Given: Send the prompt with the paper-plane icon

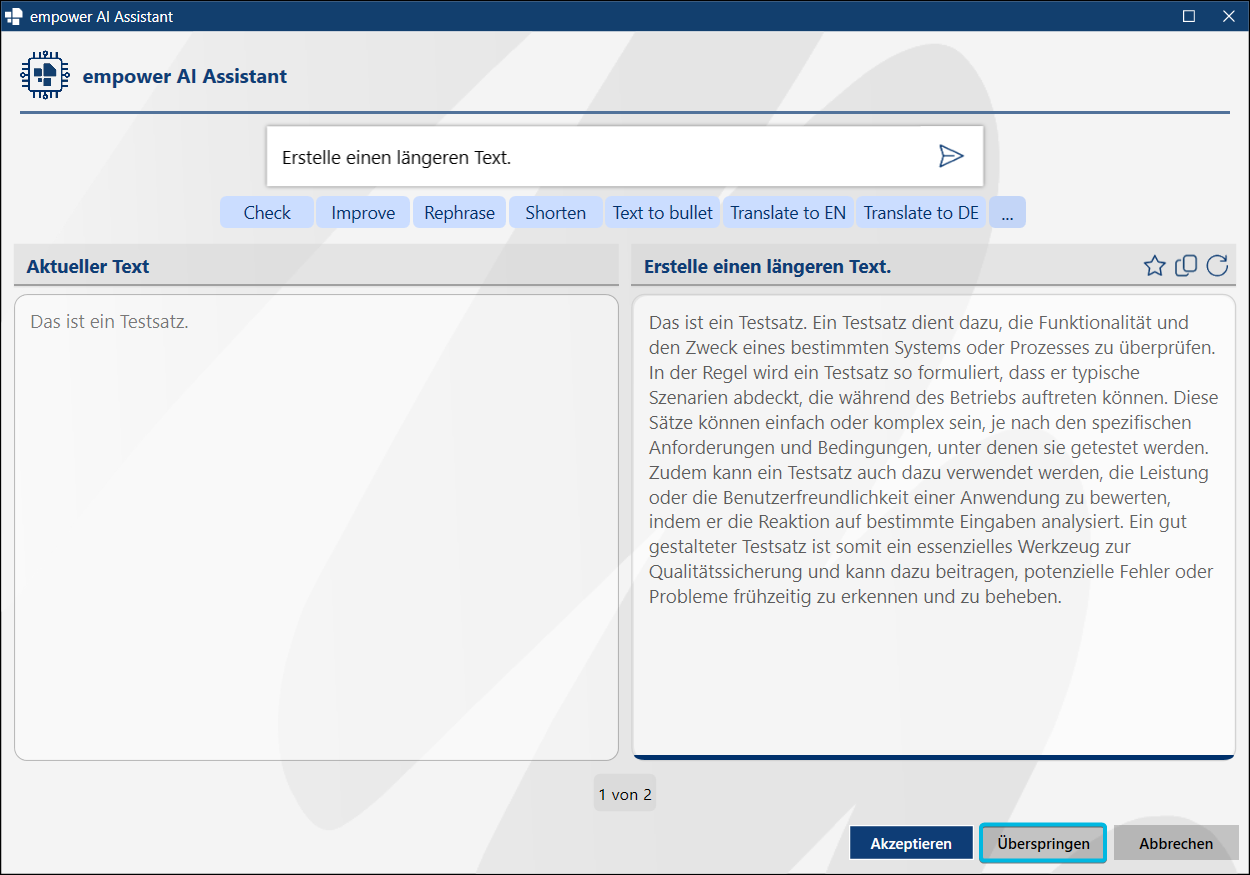Looking at the screenshot, I should tap(950, 156).
